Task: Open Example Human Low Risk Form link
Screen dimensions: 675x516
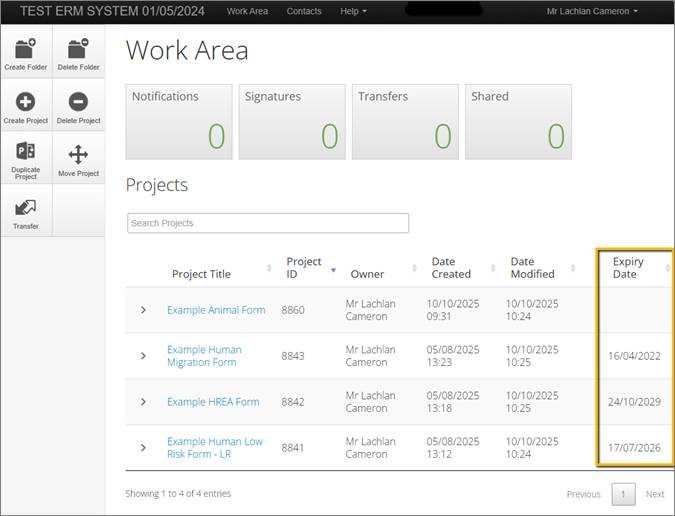Action: coord(215,447)
